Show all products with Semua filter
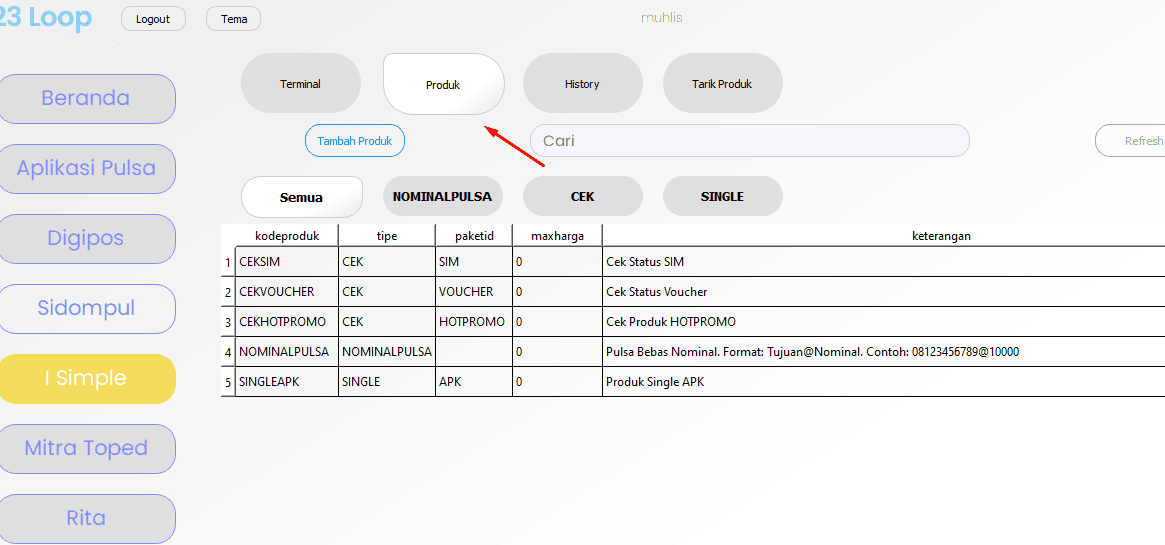The height and width of the screenshot is (545, 1165). [301, 197]
